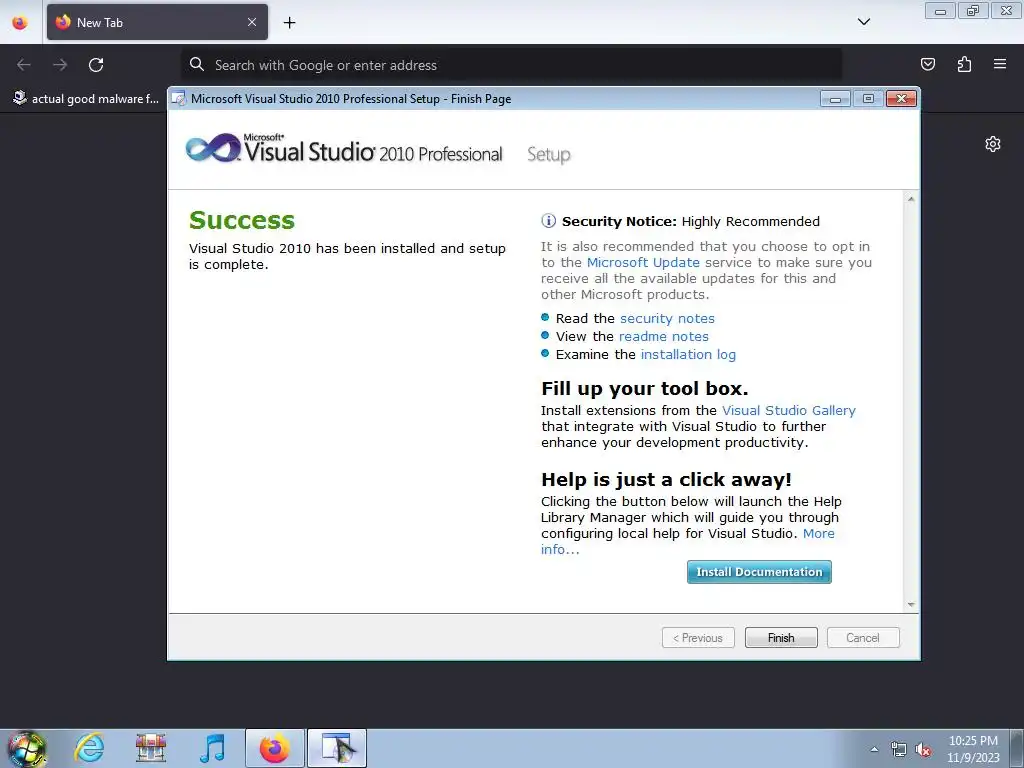
Task: Open a new tab with plus icon
Action: pyautogui.click(x=289, y=23)
